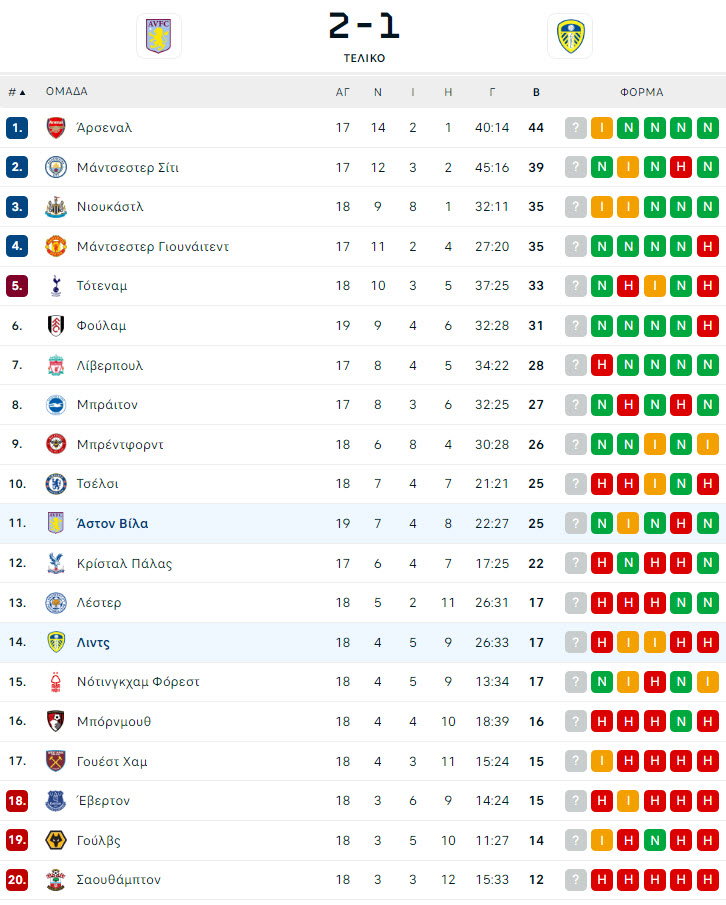Click the Wolves club logo
This screenshot has width=726, height=905.
click(x=56, y=840)
